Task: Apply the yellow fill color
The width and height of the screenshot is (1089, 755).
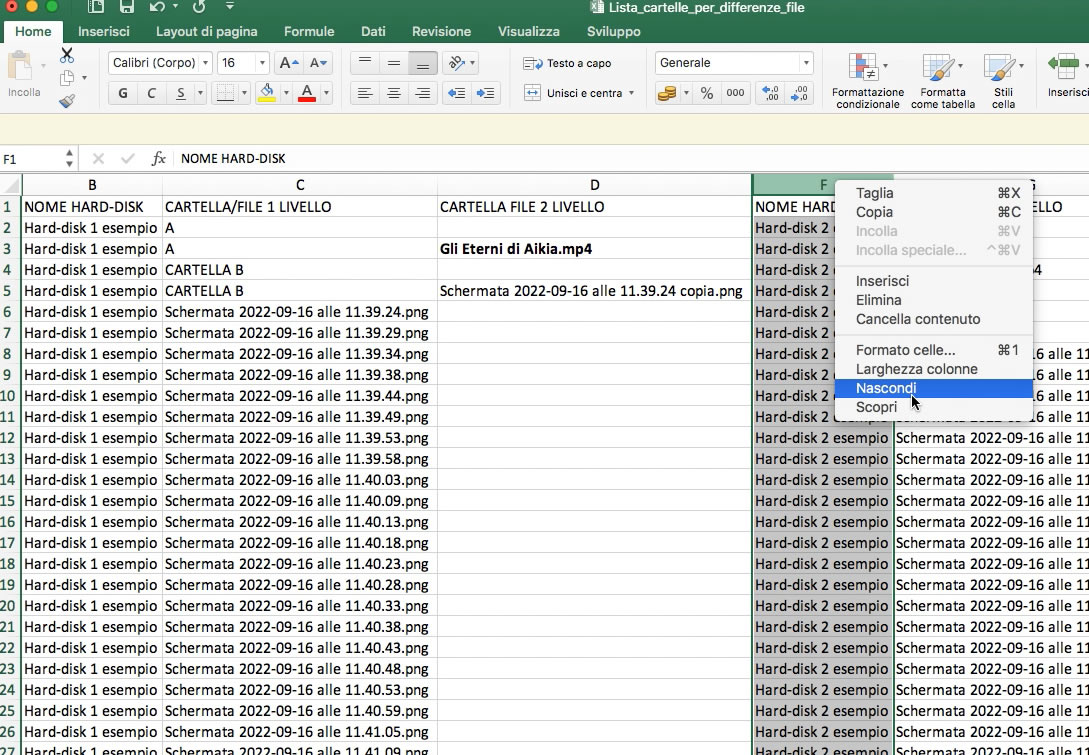Action: tap(267, 93)
